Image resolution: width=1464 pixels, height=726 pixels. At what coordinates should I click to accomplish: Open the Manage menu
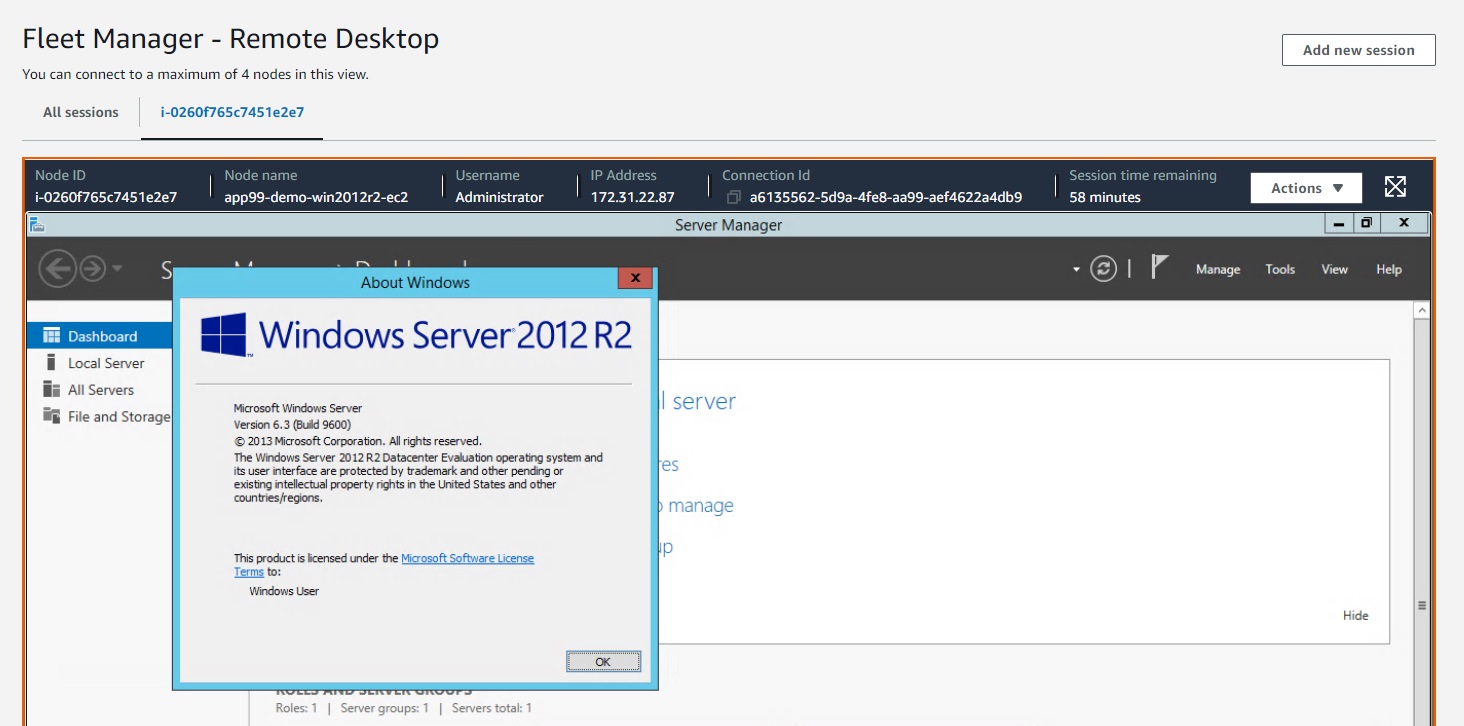tap(1217, 269)
